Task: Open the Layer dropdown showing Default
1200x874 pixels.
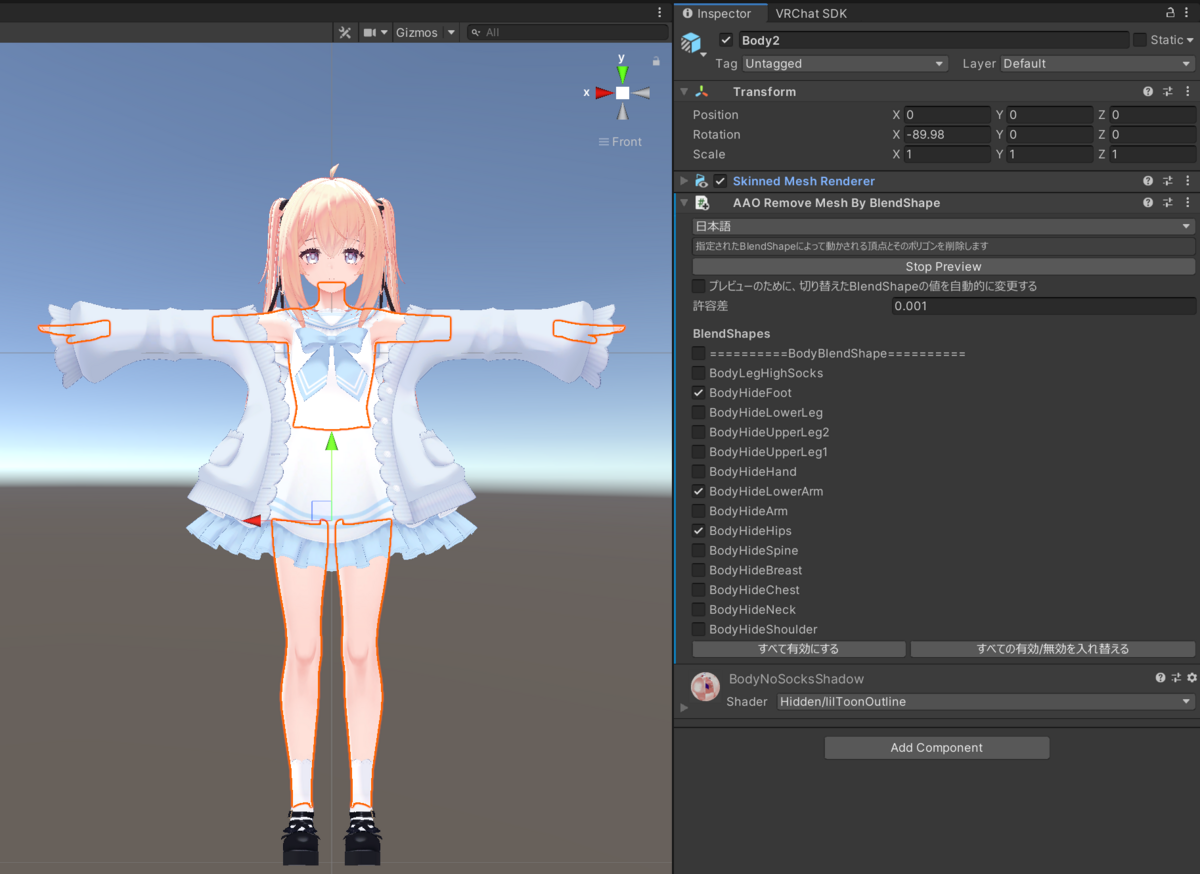Action: coord(1098,64)
